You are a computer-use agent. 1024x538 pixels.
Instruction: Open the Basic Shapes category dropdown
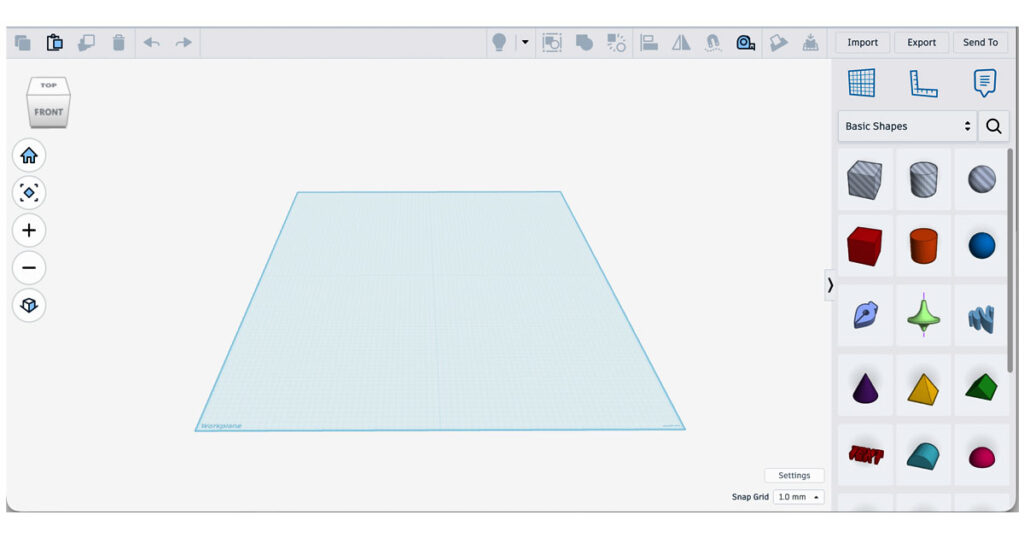click(x=908, y=126)
